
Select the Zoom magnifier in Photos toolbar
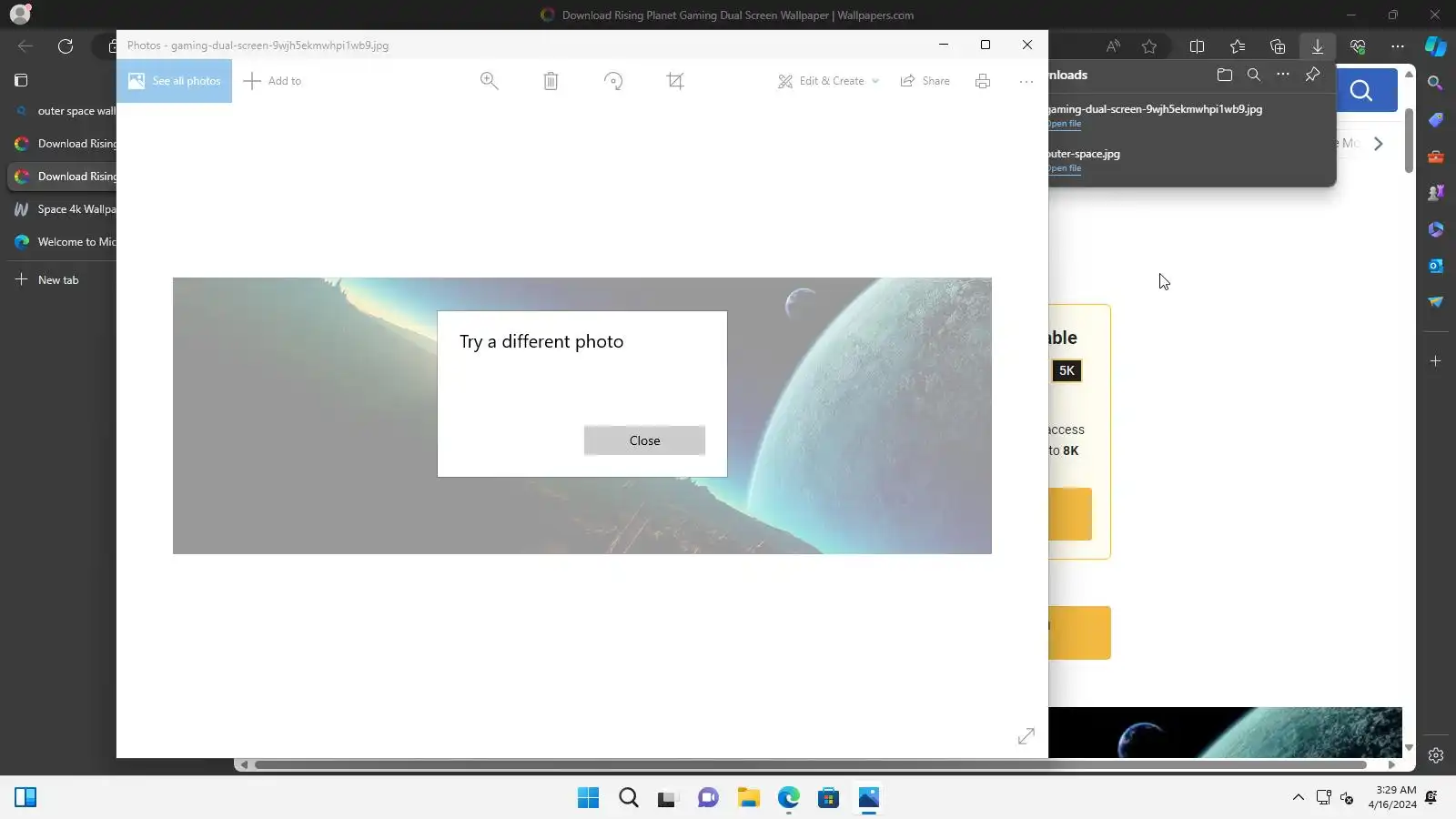point(489,81)
